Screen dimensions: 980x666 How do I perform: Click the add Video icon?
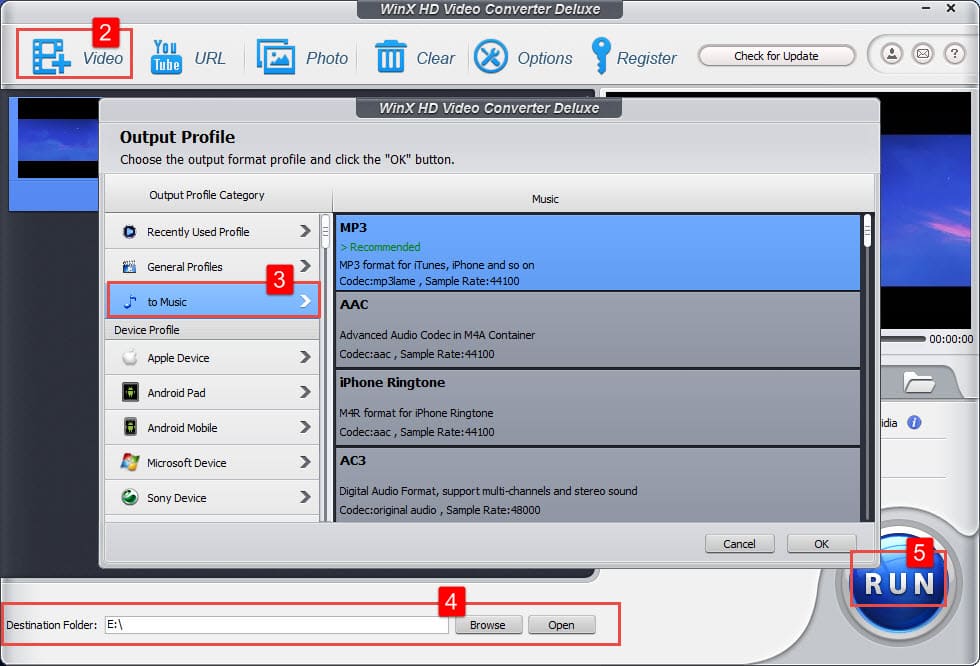[50, 57]
